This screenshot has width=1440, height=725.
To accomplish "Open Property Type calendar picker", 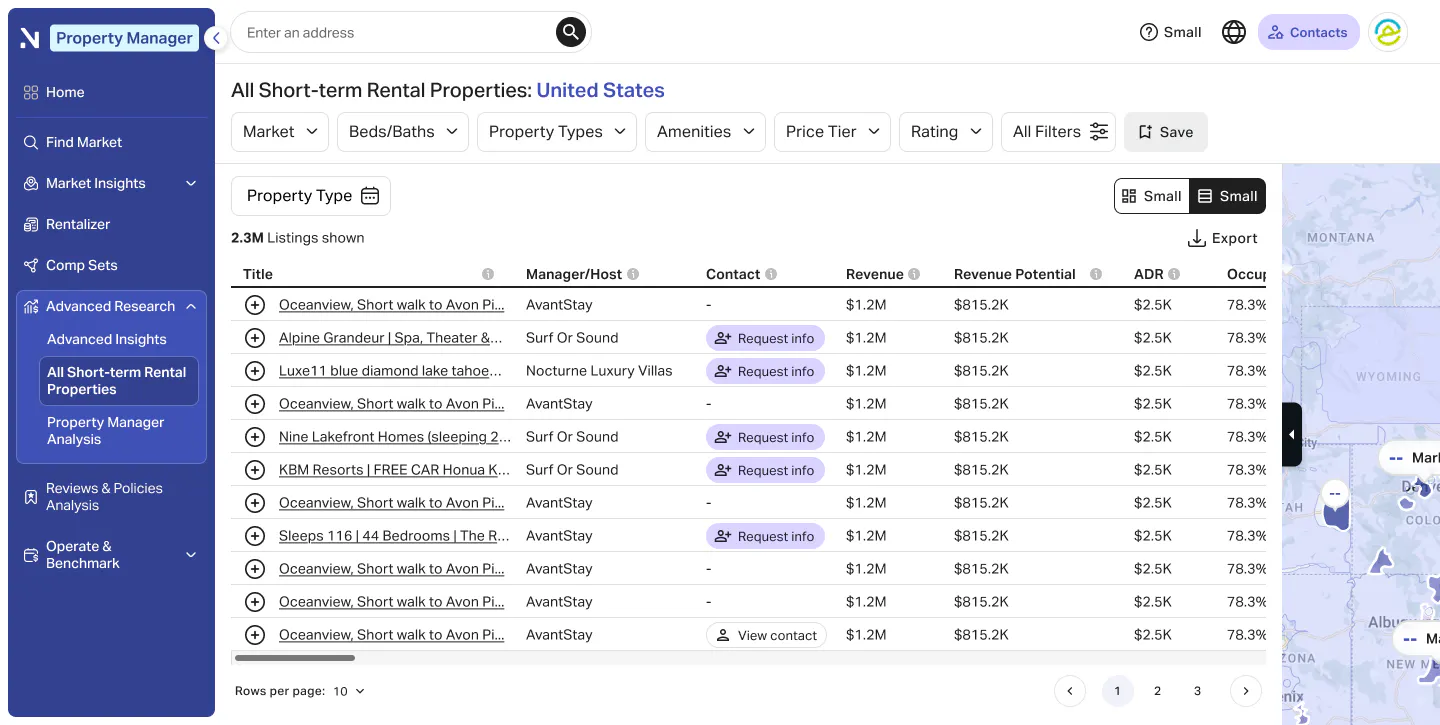I will pyautogui.click(x=311, y=196).
